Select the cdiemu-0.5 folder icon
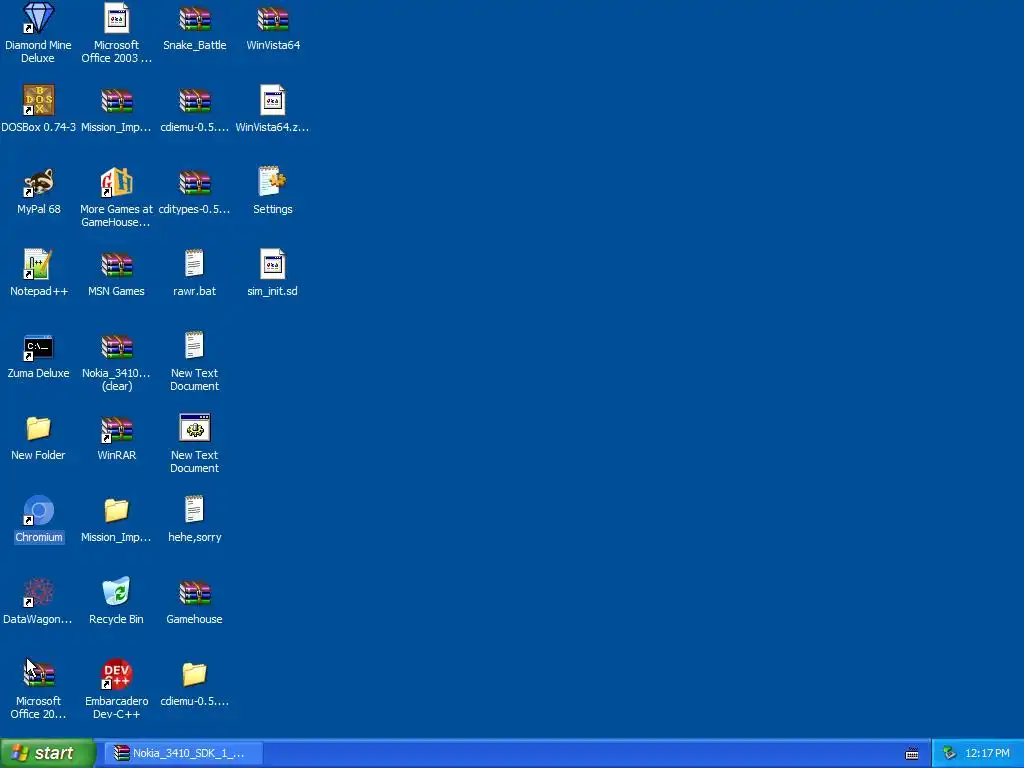1024x768 pixels. [x=195, y=675]
